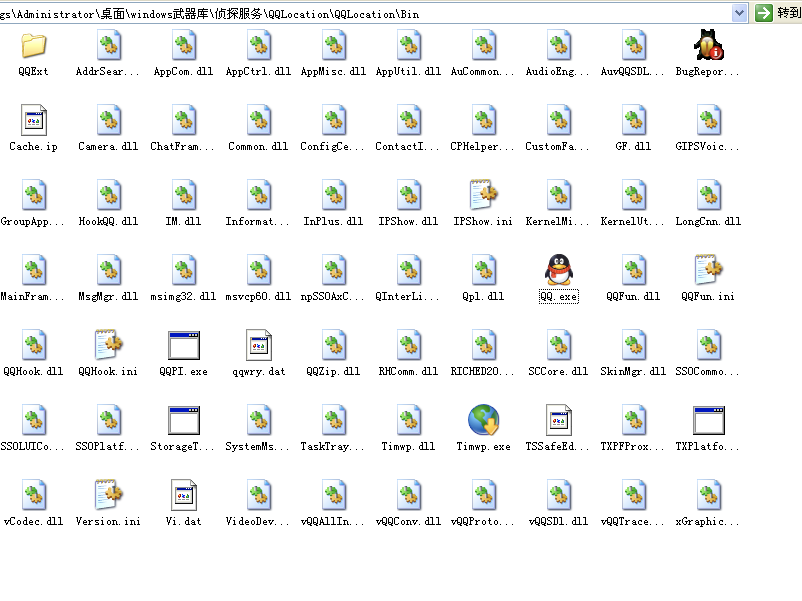This screenshot has height=601, width=802.
Task: Click the MainFram... file name
Action: [32, 297]
